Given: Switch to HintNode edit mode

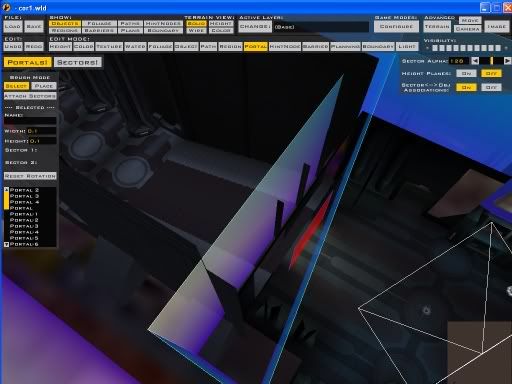Looking at the screenshot, I should pyautogui.click(x=285, y=47).
